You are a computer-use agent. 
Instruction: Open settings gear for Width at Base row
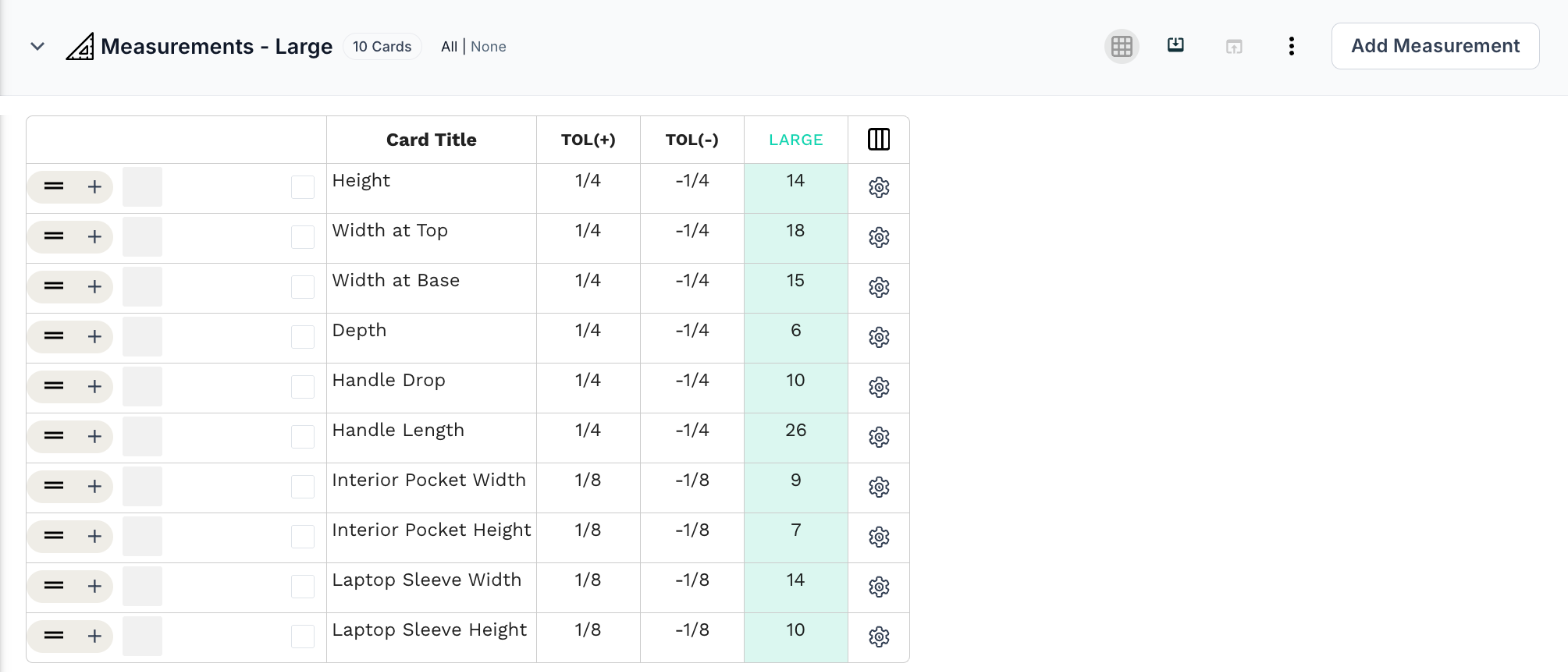879,287
